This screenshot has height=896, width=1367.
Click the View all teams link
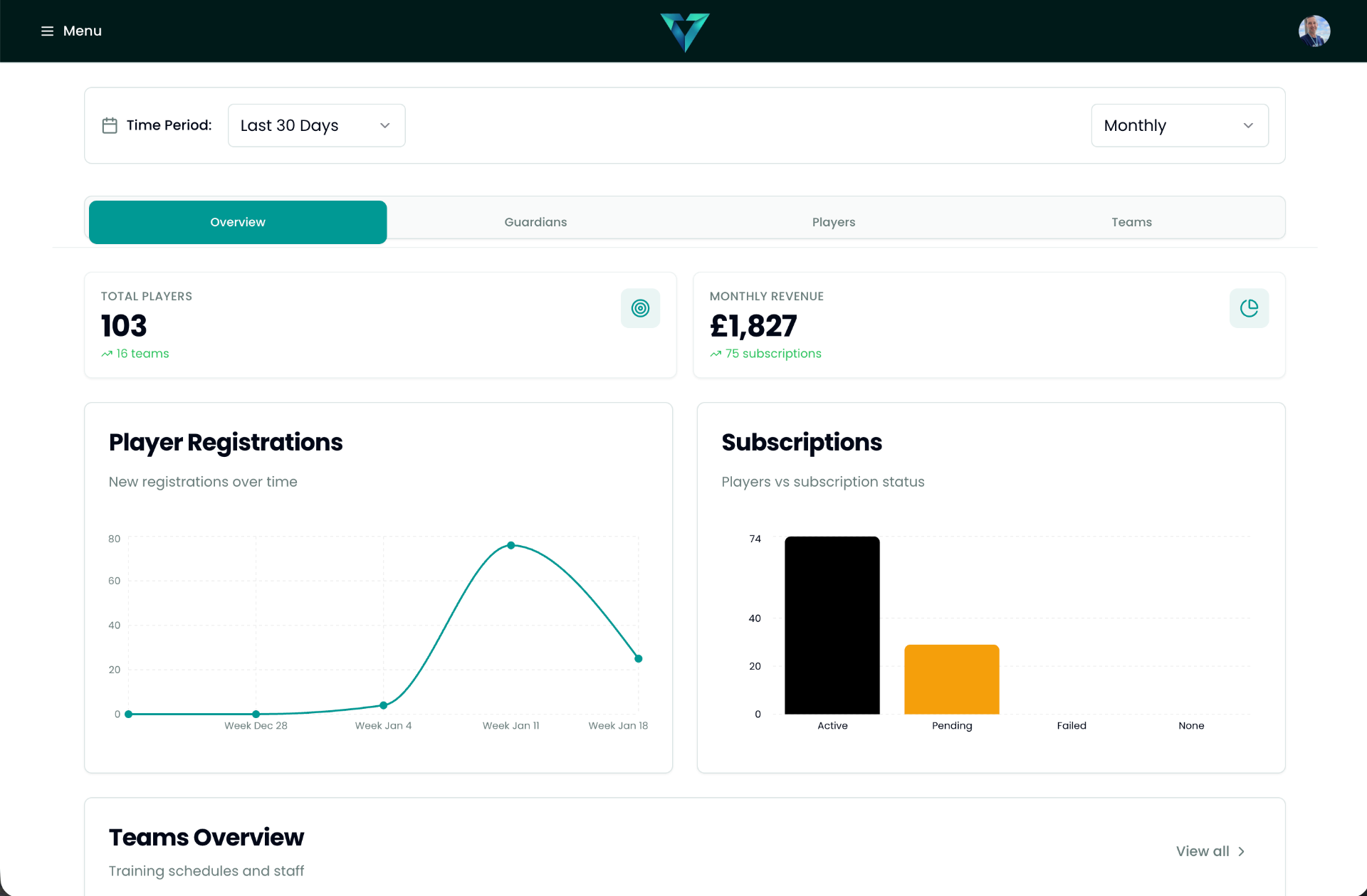(x=1203, y=852)
